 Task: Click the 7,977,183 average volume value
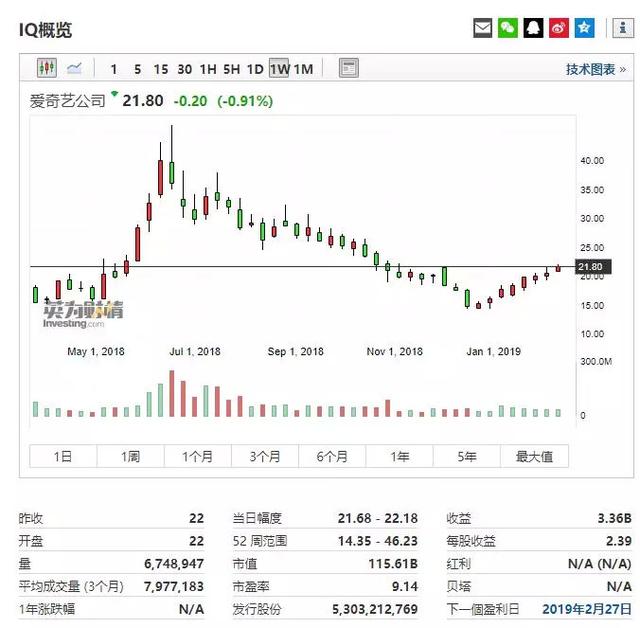point(174,586)
